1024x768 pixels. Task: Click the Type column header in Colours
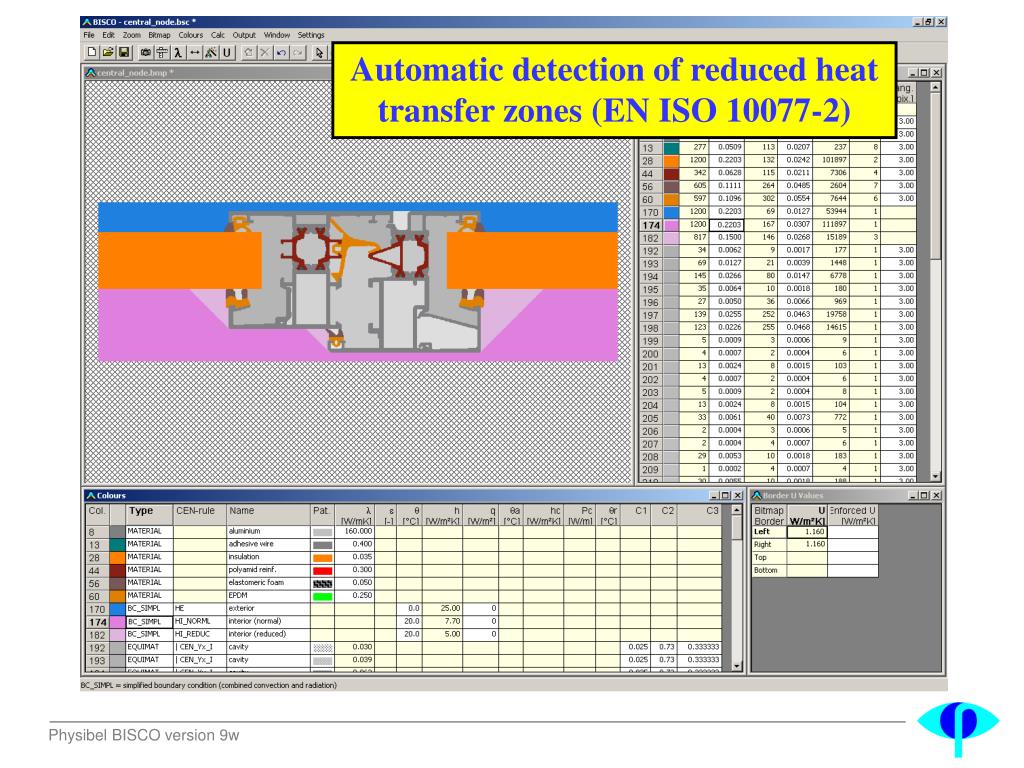coord(149,515)
